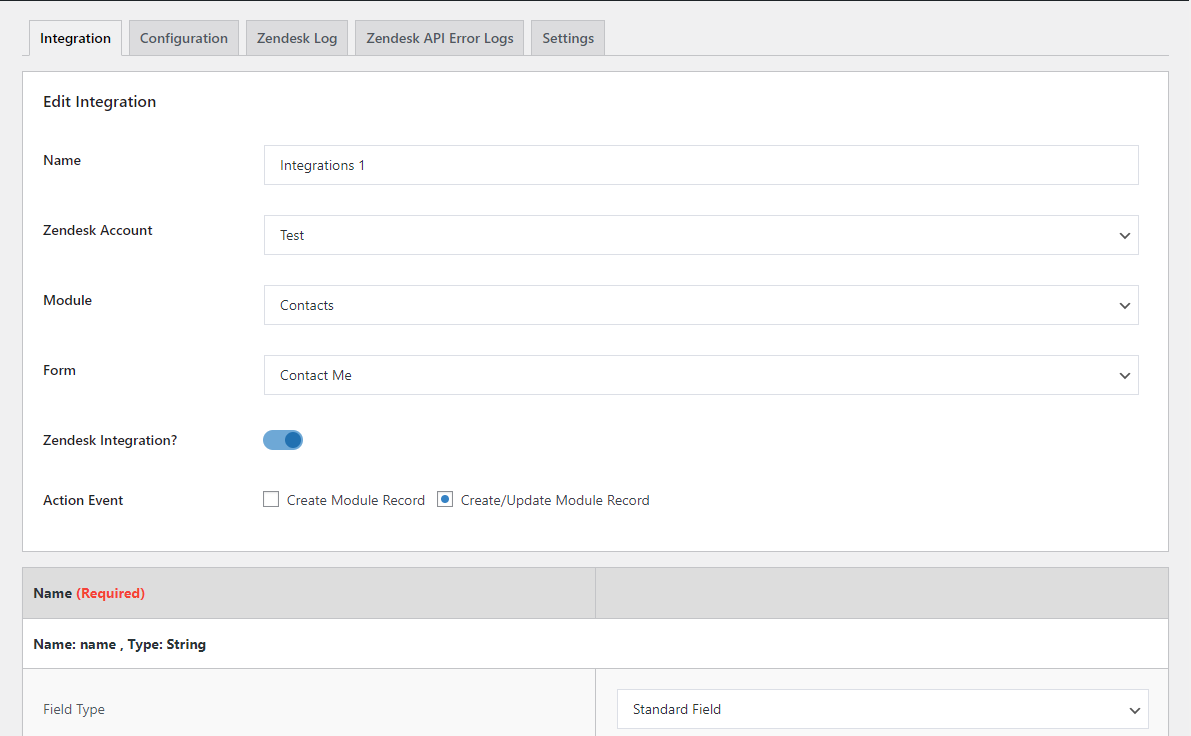Open the Form dropdown showing Contact Me
The image size is (1191, 736).
[701, 374]
